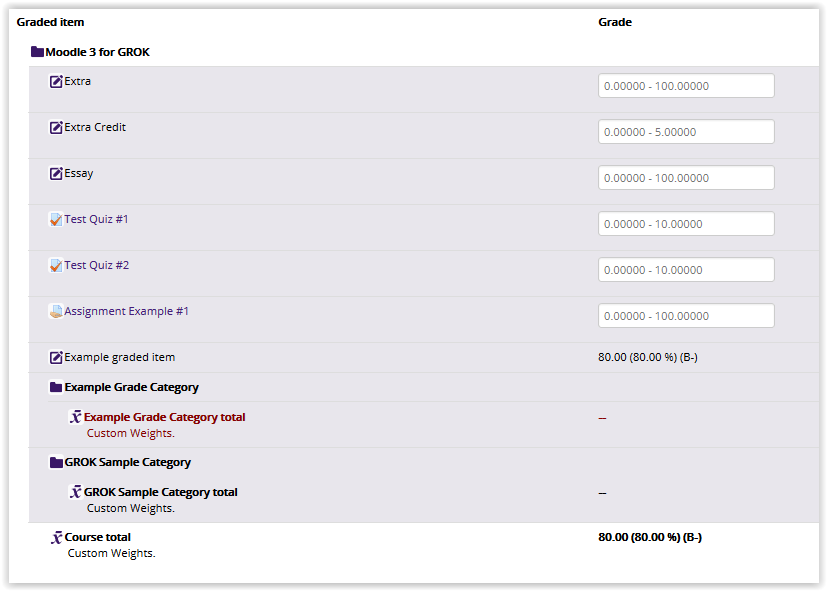
Task: Select the Extra item label
Action: pos(78,81)
